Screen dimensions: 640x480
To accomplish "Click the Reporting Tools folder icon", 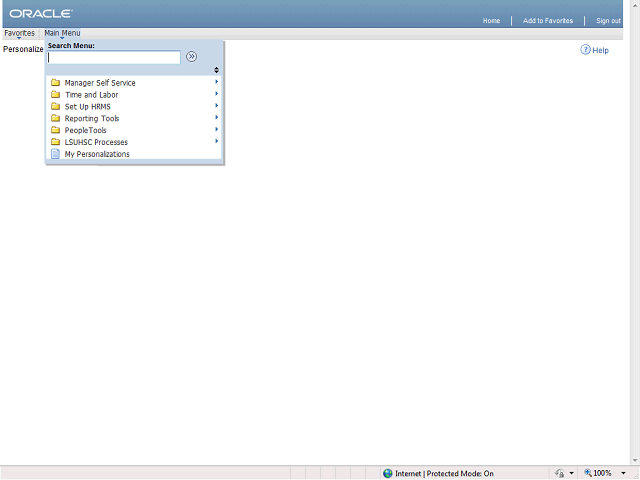I will pos(56,118).
